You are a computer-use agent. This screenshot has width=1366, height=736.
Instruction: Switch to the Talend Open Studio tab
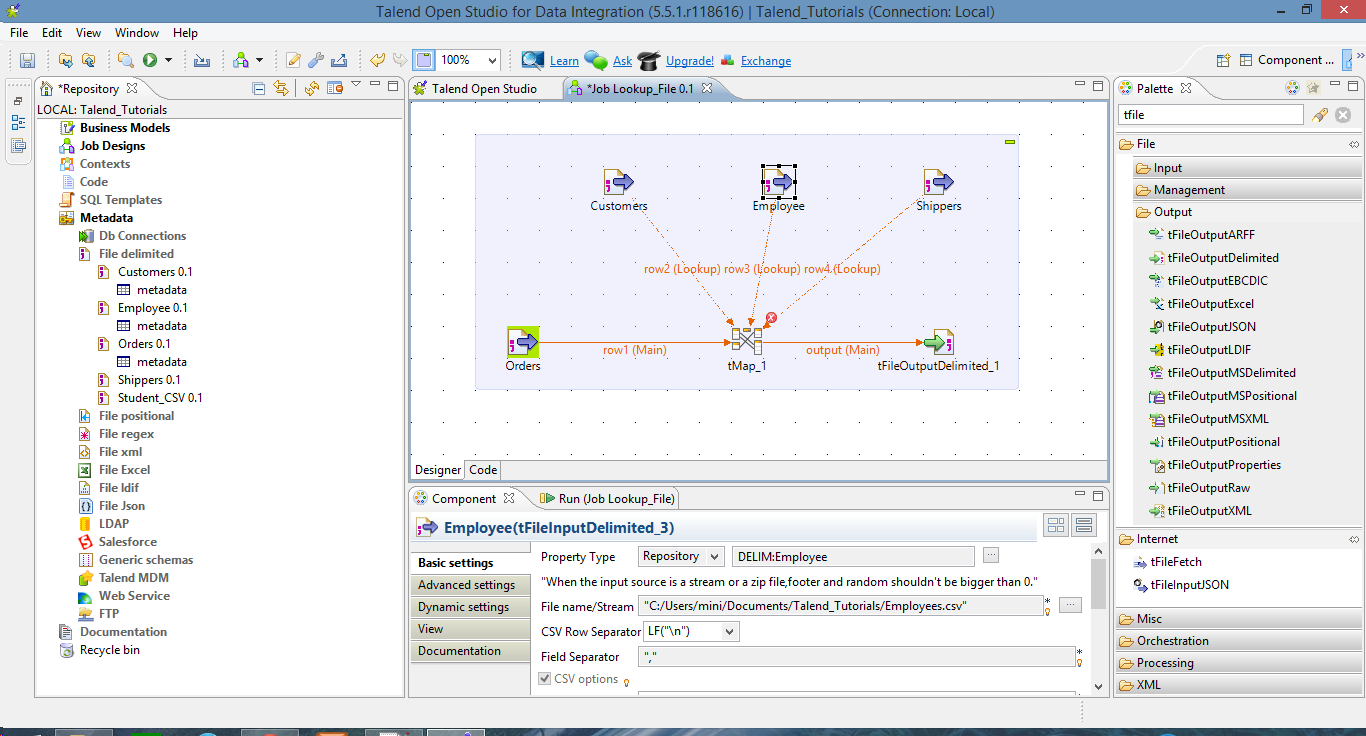(x=484, y=89)
